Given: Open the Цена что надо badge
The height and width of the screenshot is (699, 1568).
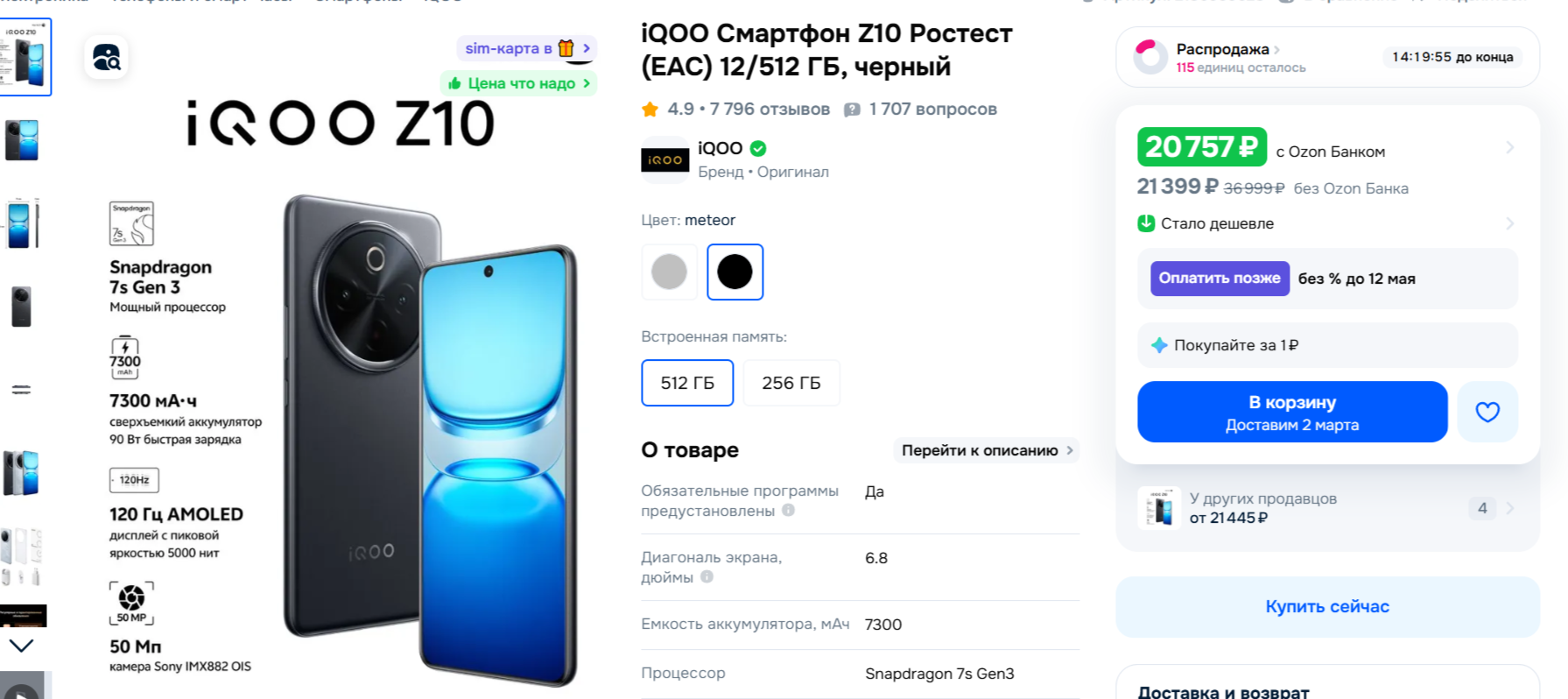Looking at the screenshot, I should tap(518, 83).
